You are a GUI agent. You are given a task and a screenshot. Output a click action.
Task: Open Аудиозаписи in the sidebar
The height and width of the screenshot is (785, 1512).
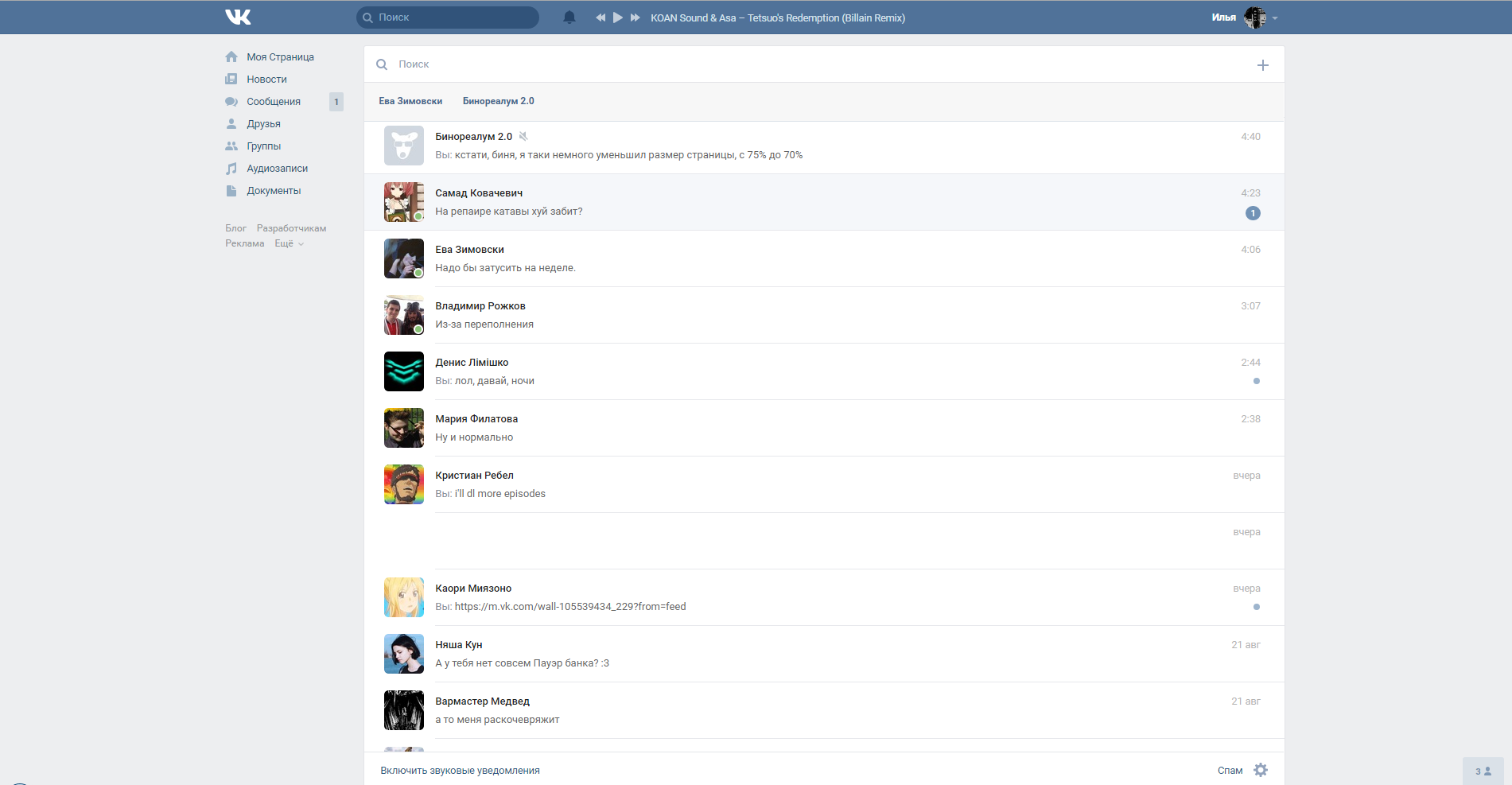click(x=277, y=169)
